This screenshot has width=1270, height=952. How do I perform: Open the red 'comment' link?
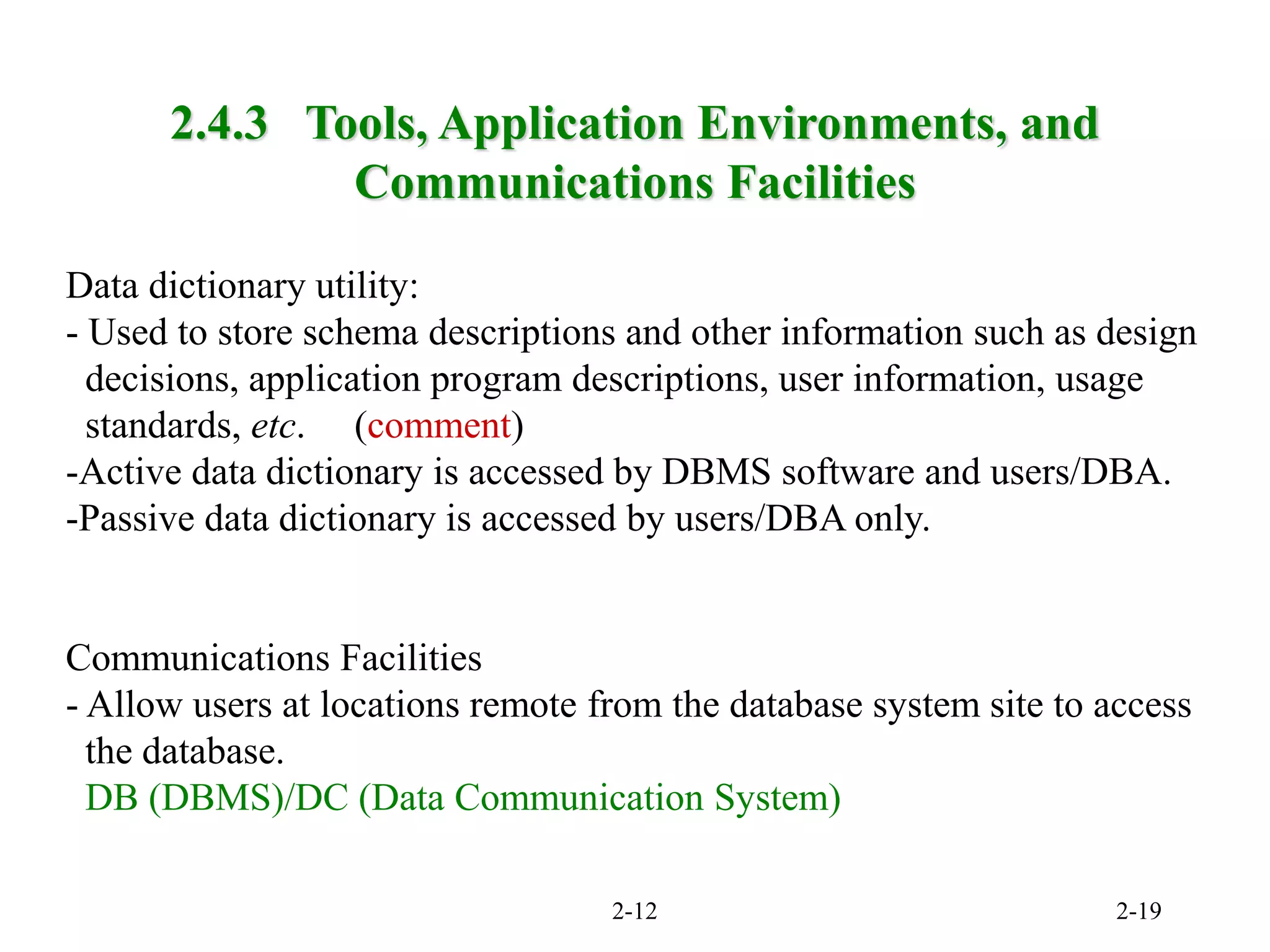pos(439,426)
